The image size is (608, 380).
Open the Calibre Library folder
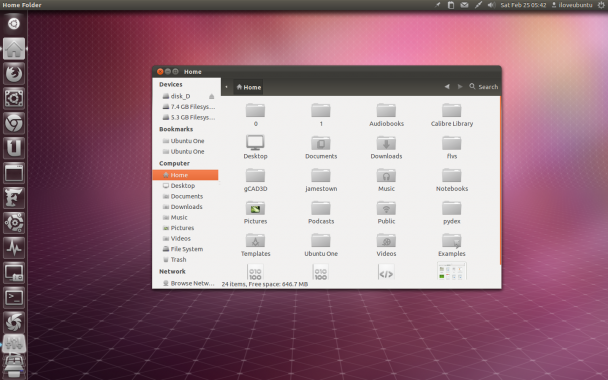click(452, 115)
